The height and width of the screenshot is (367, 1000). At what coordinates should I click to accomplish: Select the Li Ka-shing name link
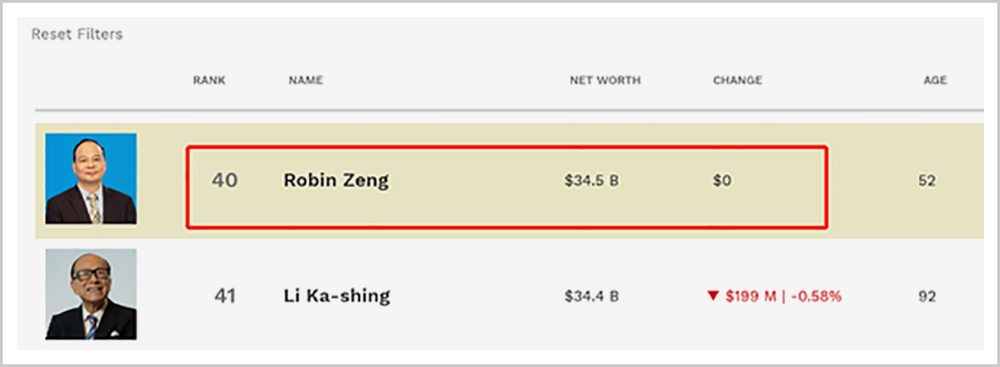coord(337,296)
